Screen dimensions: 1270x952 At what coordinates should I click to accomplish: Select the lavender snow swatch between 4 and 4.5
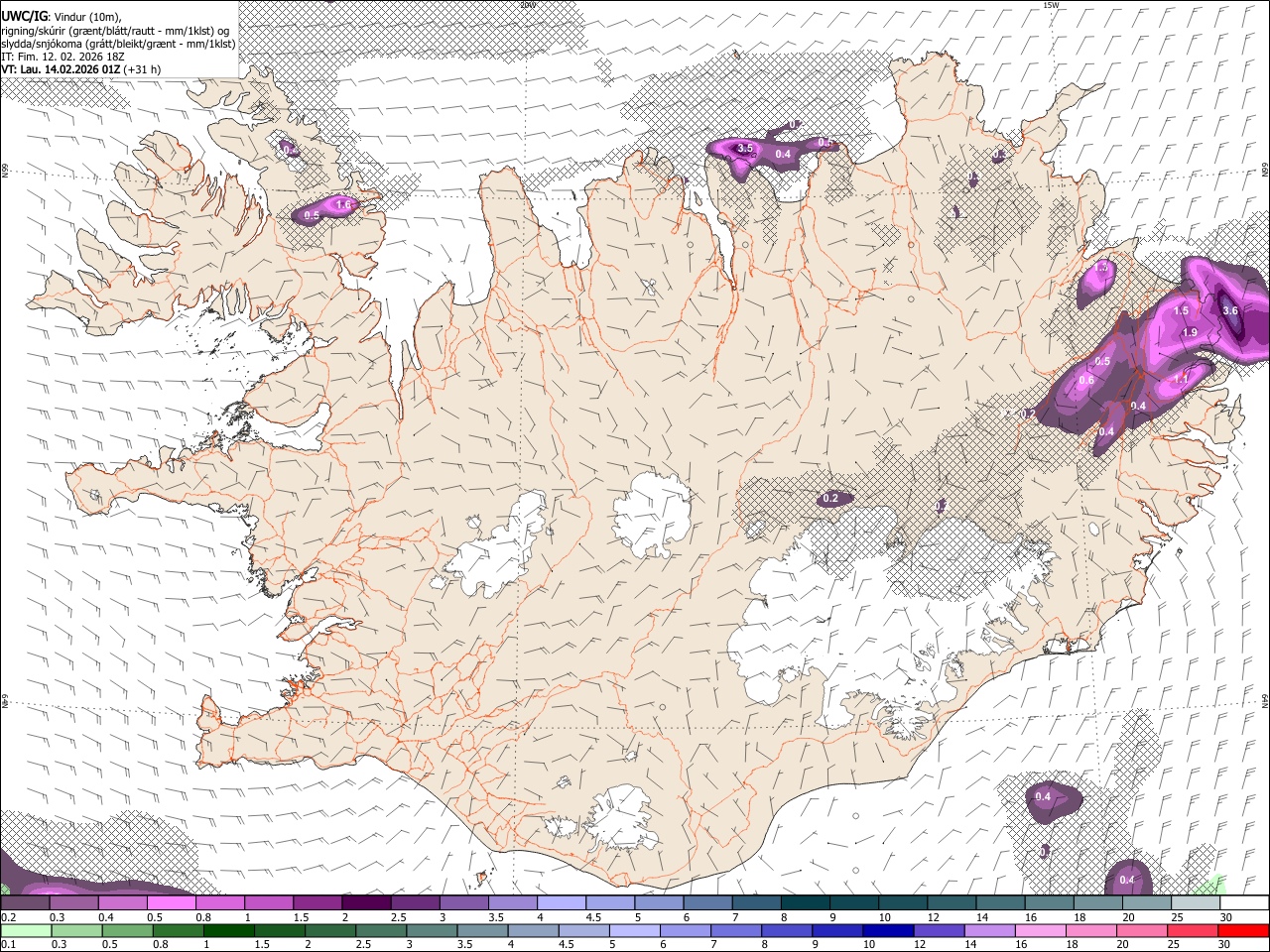(x=562, y=903)
